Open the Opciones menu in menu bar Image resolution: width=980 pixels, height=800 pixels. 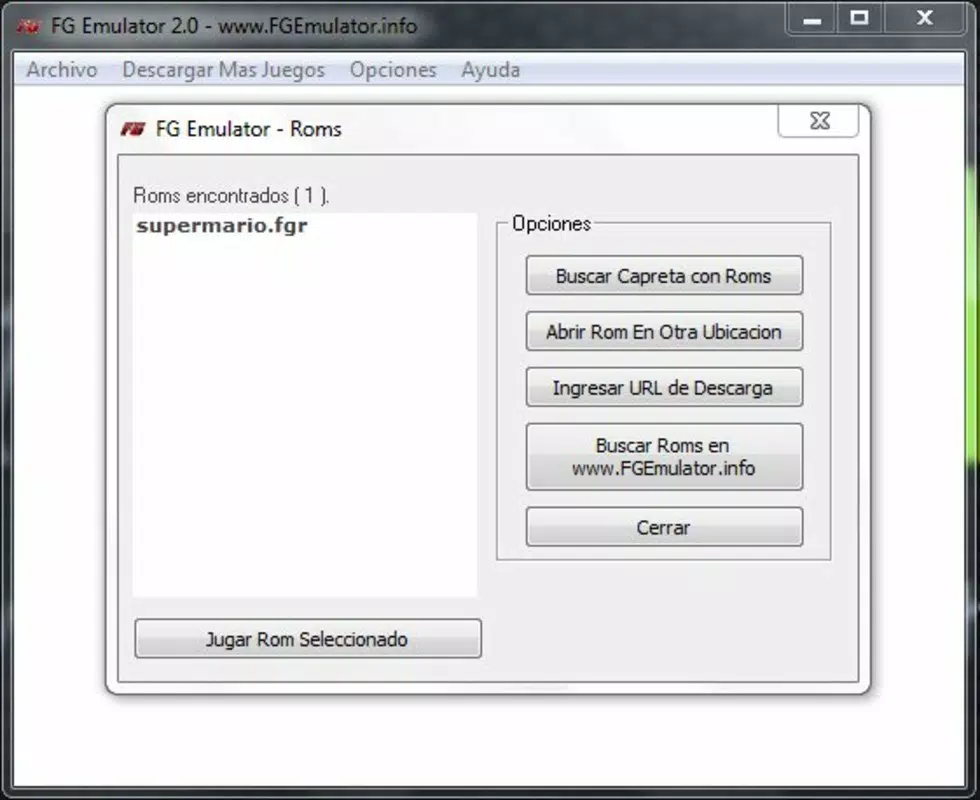coord(393,69)
